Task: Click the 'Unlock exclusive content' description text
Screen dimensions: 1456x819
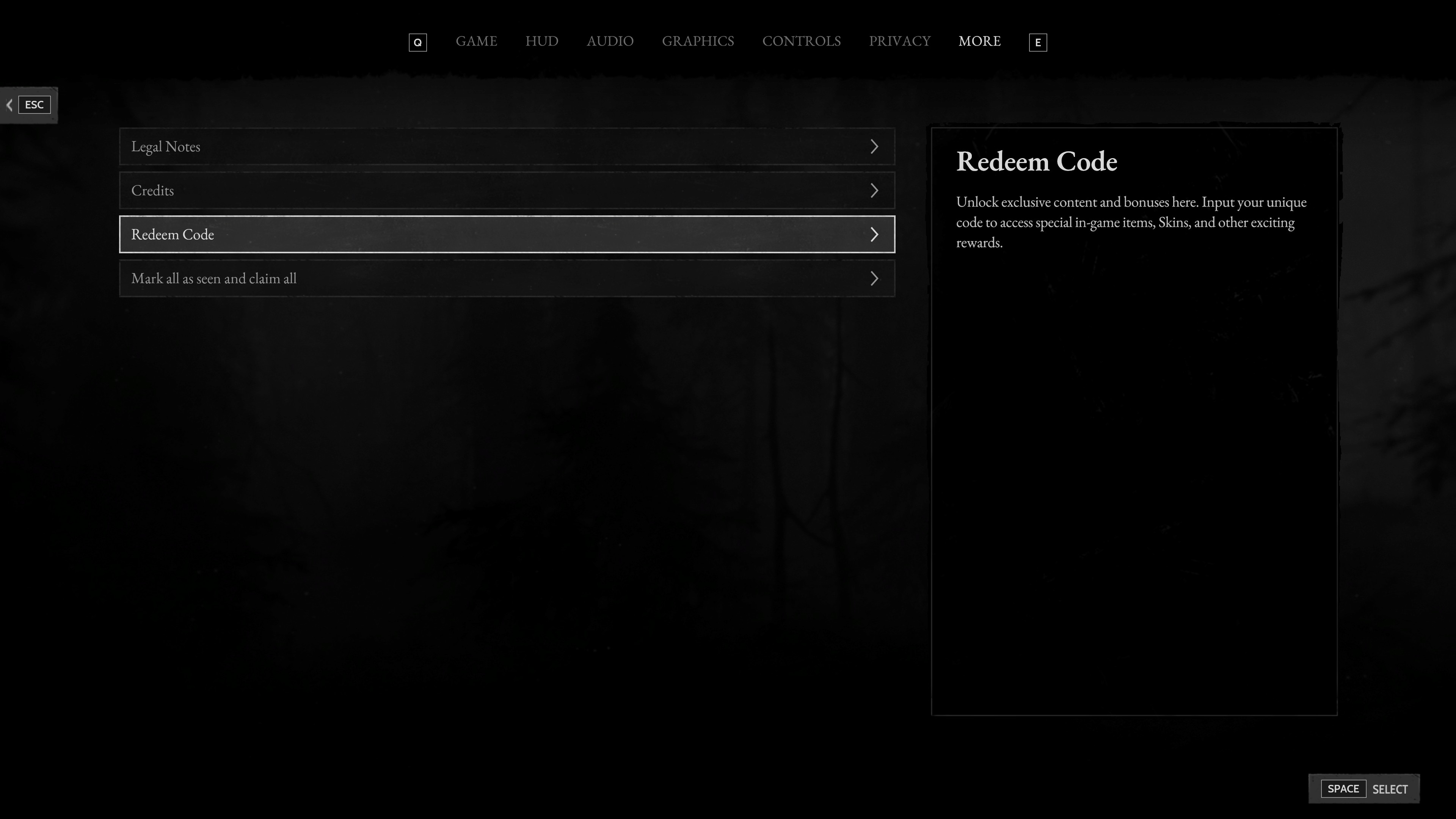Action: point(1131,222)
